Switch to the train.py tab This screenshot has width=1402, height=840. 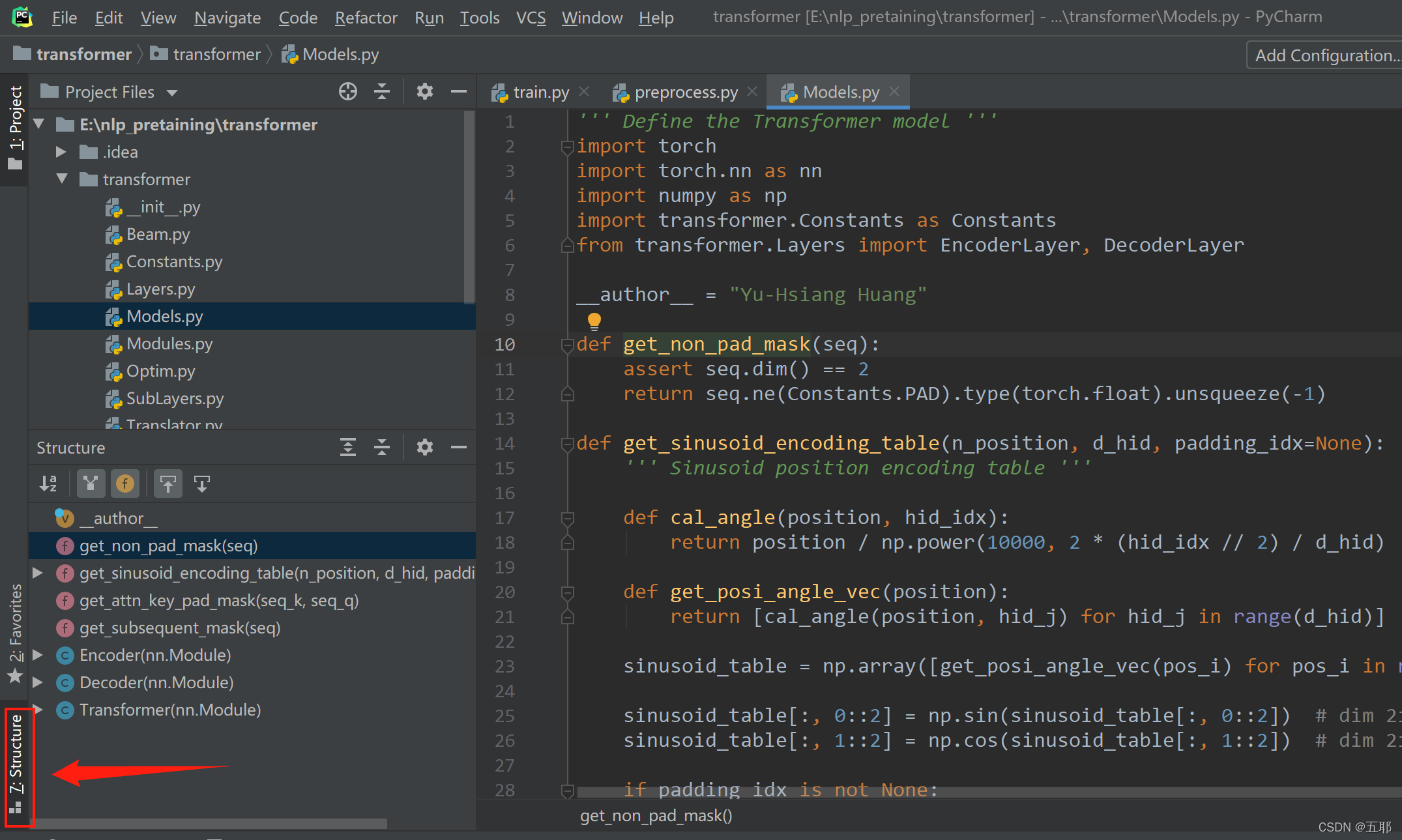tap(532, 93)
